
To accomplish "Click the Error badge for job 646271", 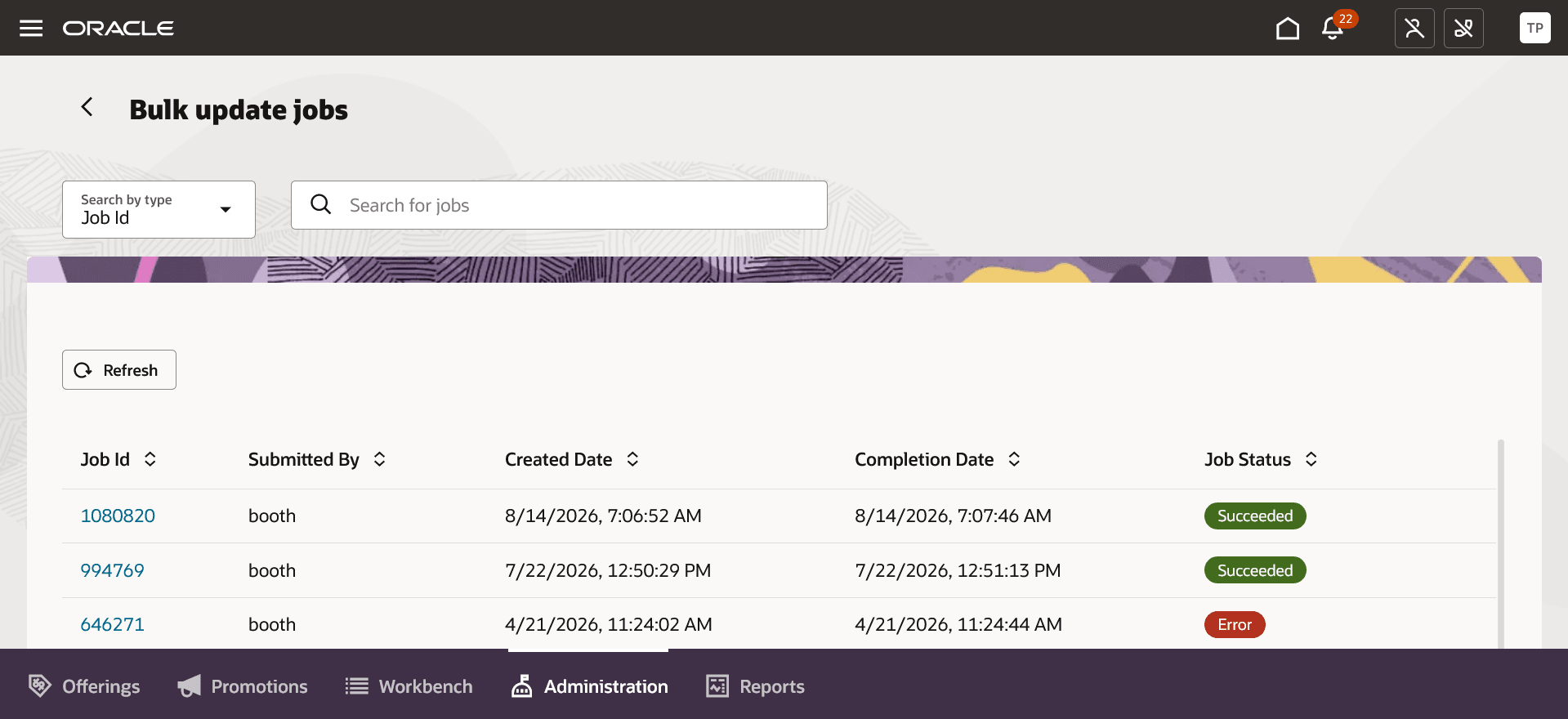I will tap(1235, 624).
